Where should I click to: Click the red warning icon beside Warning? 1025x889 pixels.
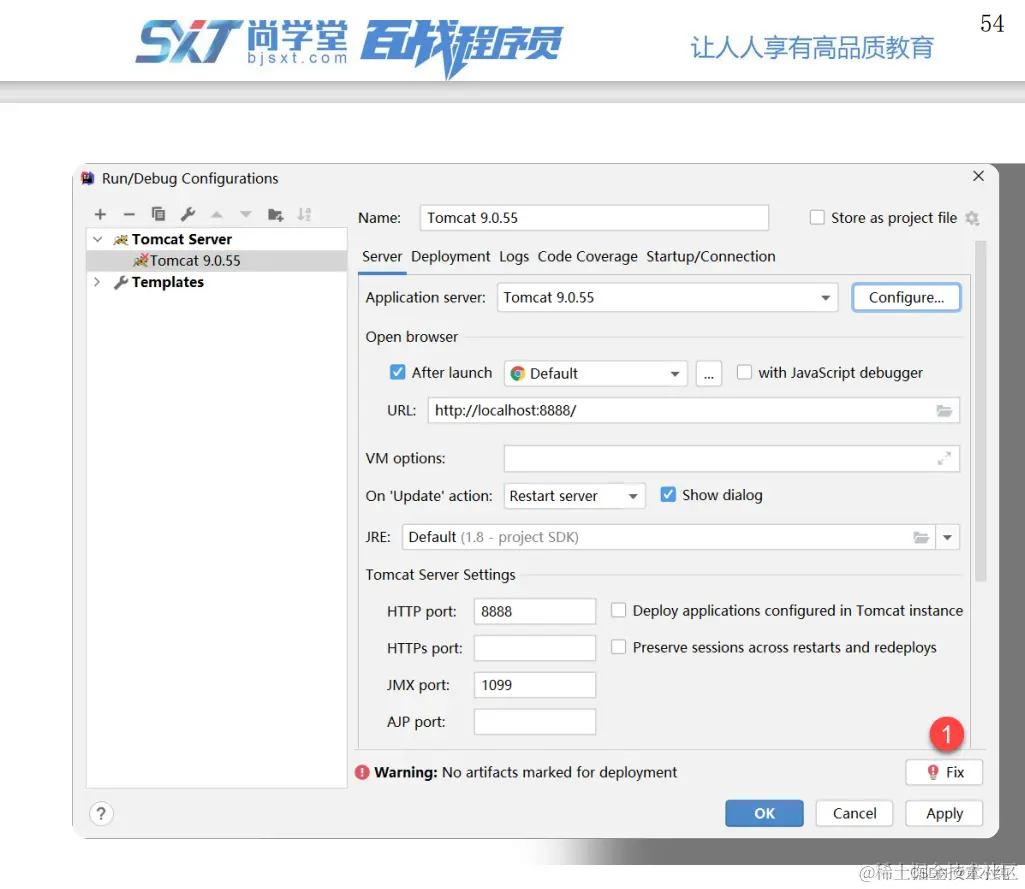(361, 773)
